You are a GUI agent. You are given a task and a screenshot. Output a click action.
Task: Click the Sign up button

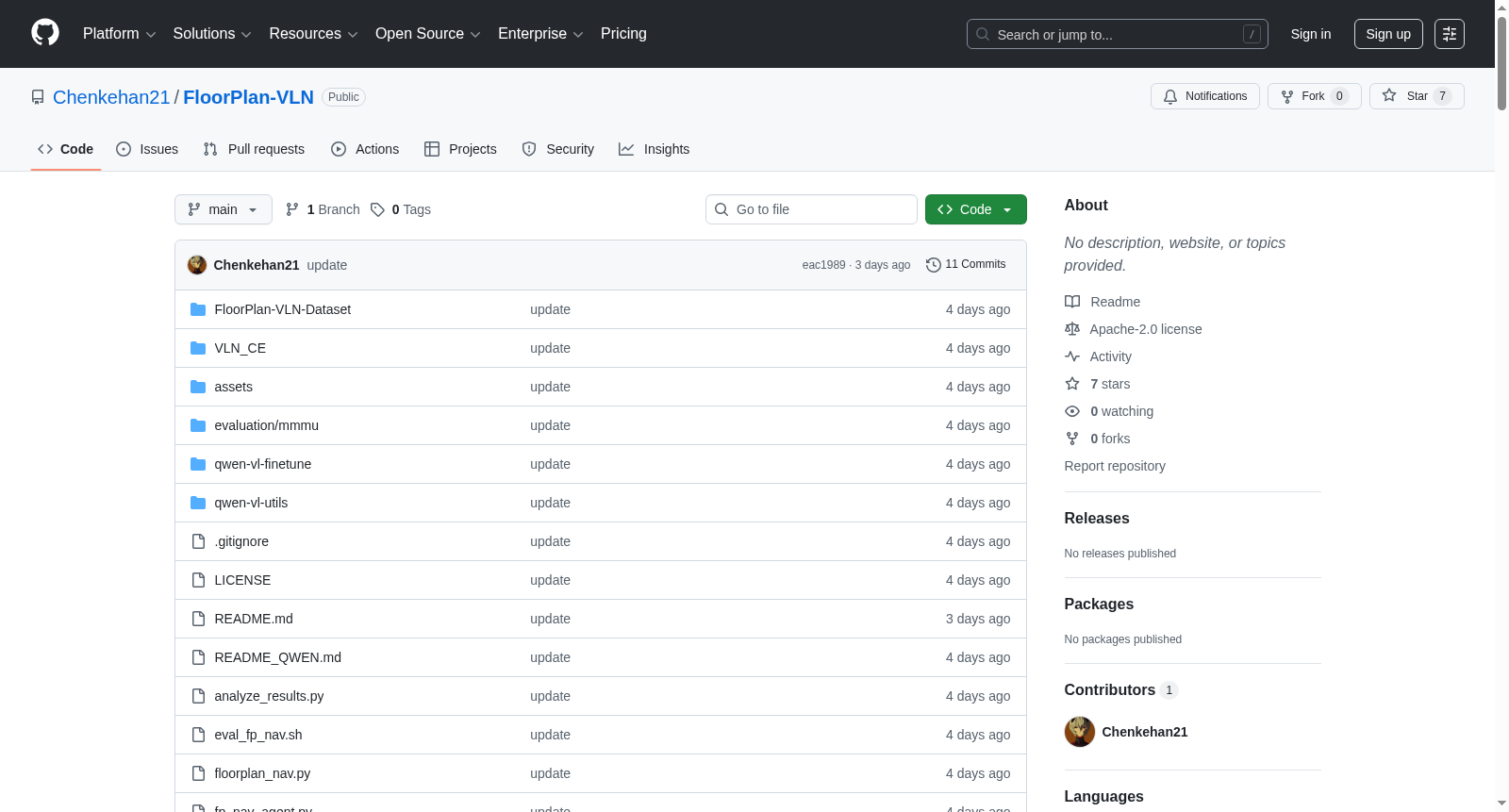coord(1388,34)
